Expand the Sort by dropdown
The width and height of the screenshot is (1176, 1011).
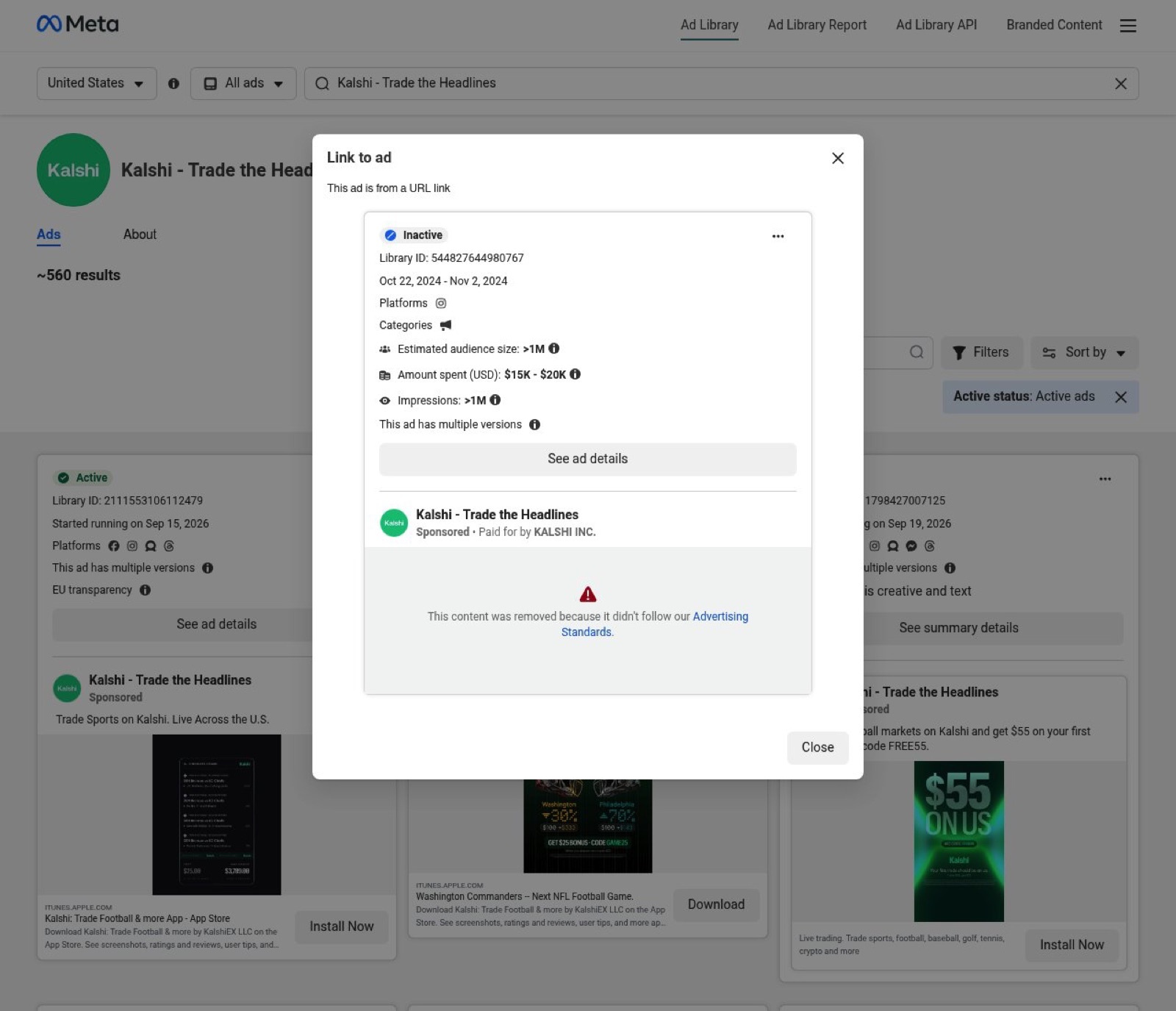click(1084, 353)
